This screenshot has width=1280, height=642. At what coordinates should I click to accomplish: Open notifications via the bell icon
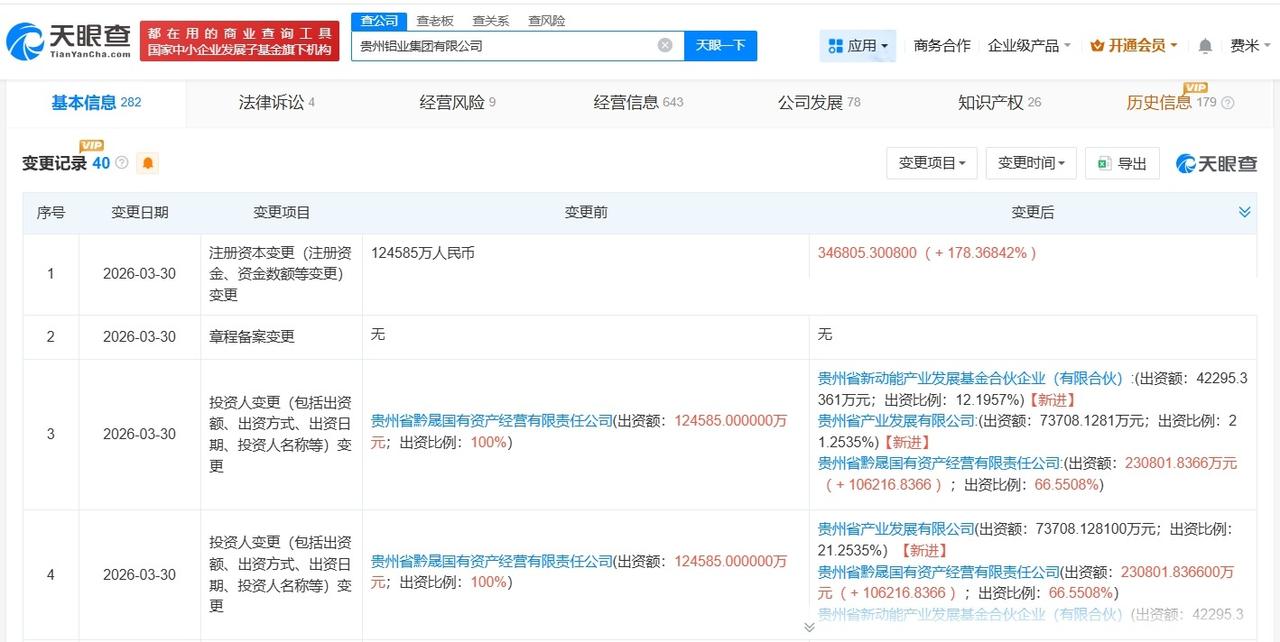click(1204, 45)
